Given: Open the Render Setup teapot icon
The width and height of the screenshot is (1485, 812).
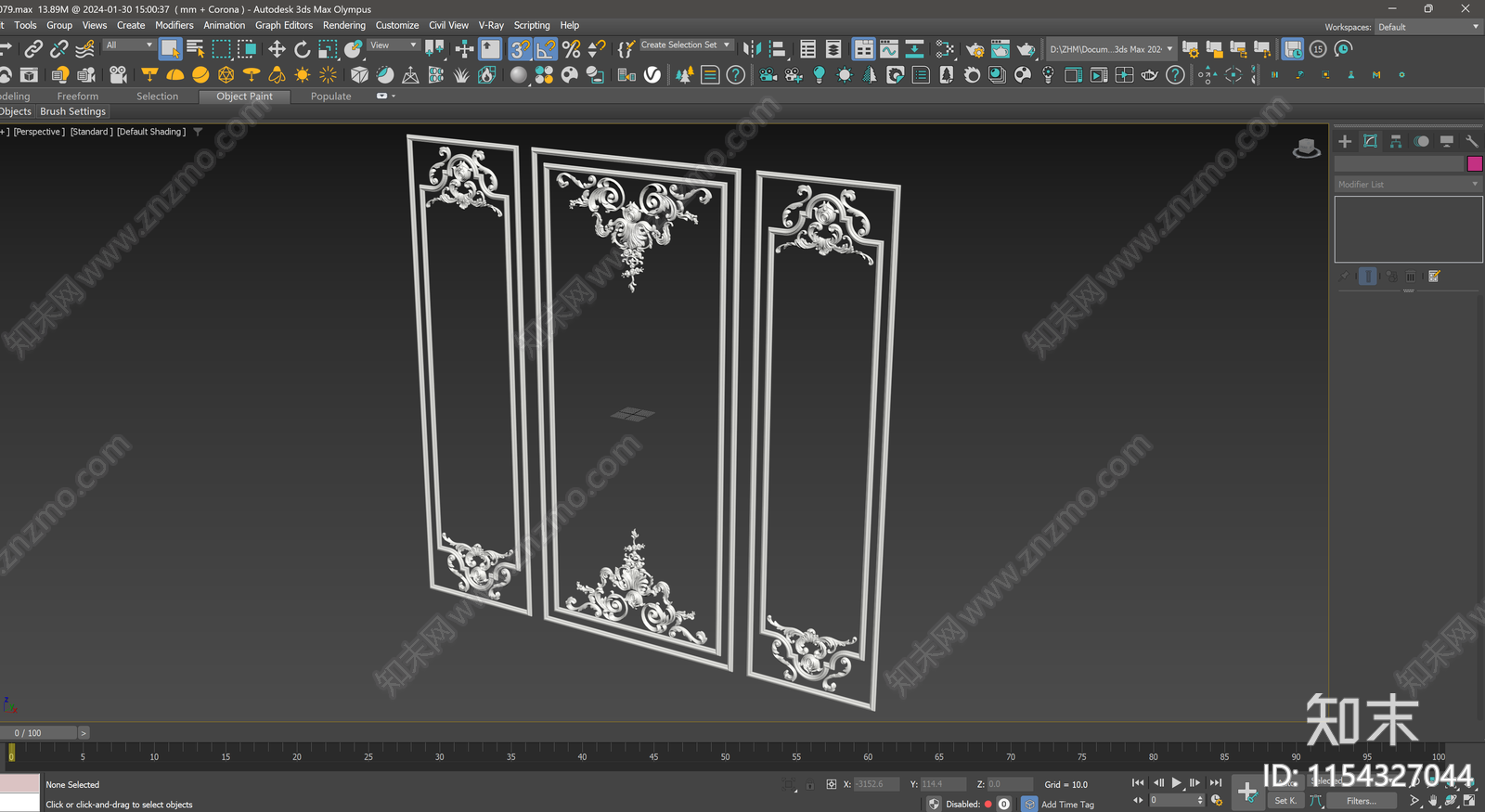Looking at the screenshot, I should (x=975, y=48).
